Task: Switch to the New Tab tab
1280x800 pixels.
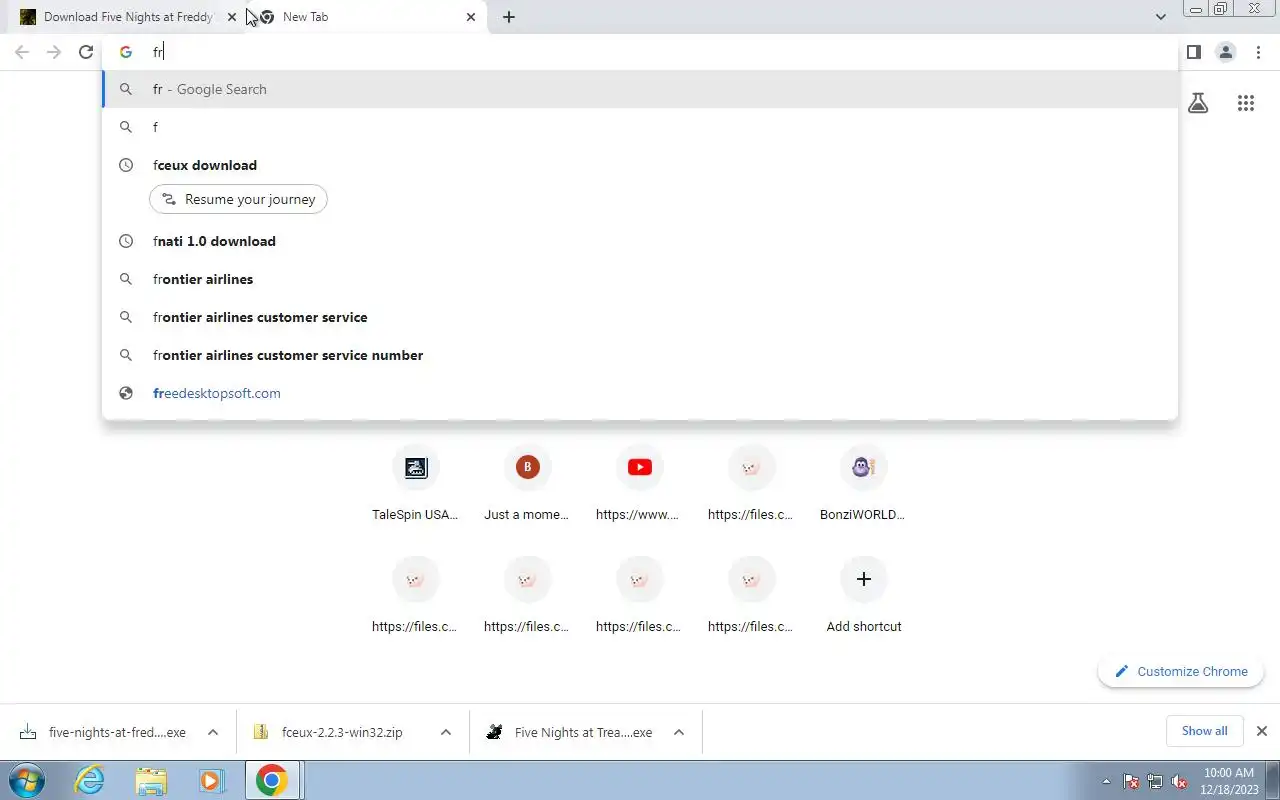Action: click(368, 17)
